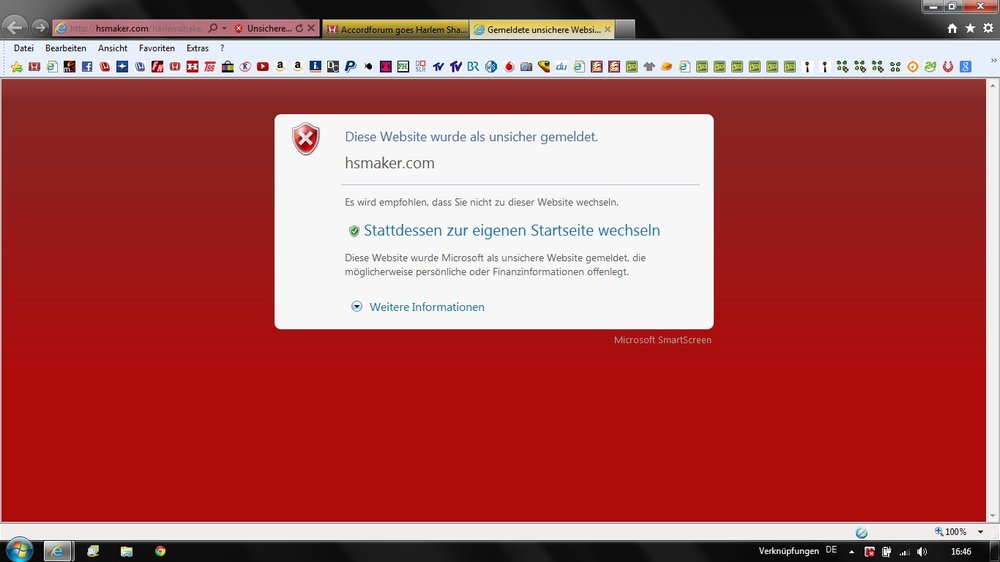Viewport: 1000px width, 562px height.
Task: Click Stattdessen zur eigenen Startseite wechseln link
Action: pyautogui.click(x=511, y=231)
